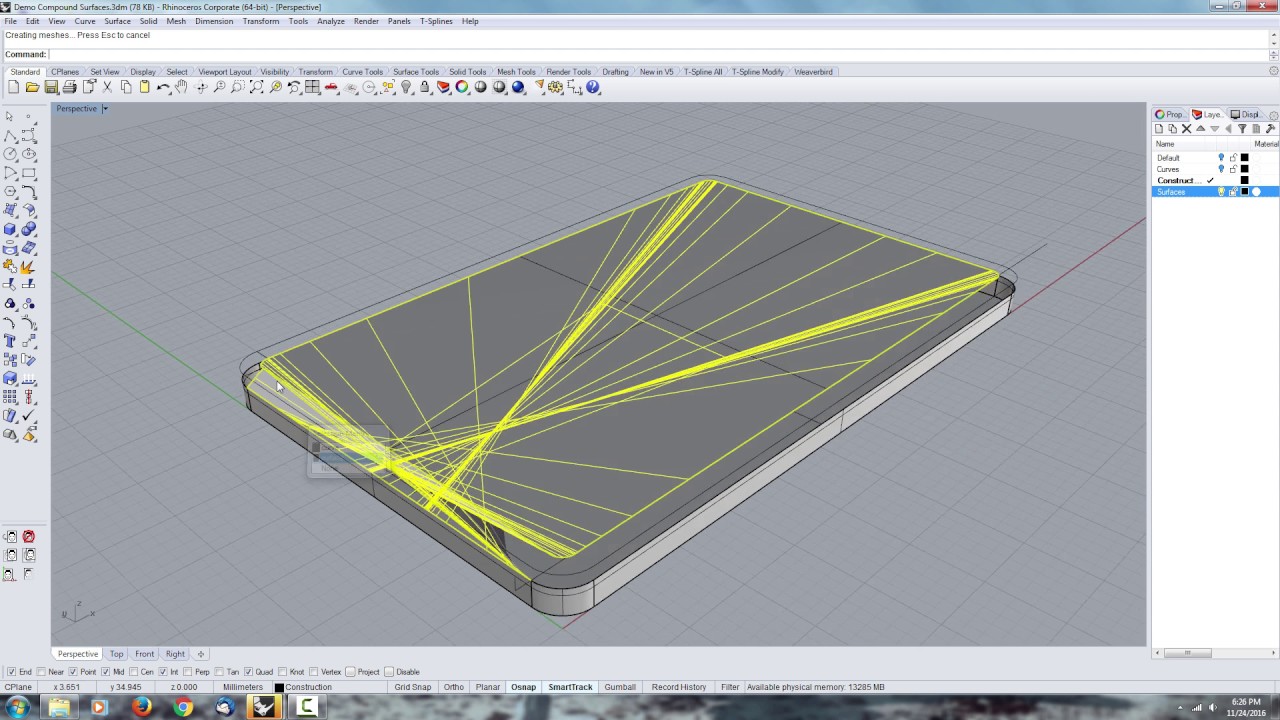The width and height of the screenshot is (1280, 720).
Task: Click the padlock Lock objects icon
Action: [425, 88]
